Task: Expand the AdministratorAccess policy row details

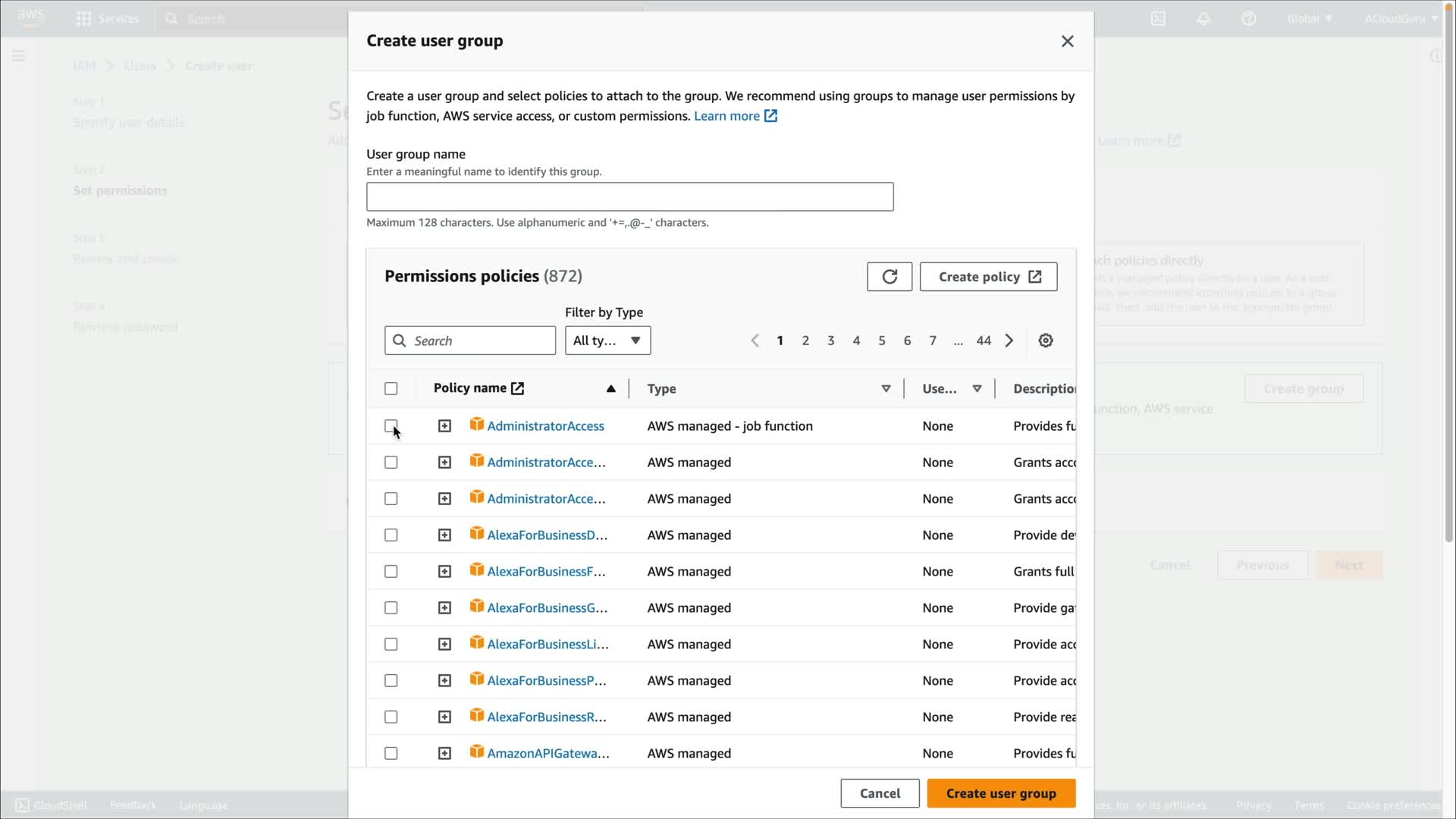Action: [x=444, y=426]
